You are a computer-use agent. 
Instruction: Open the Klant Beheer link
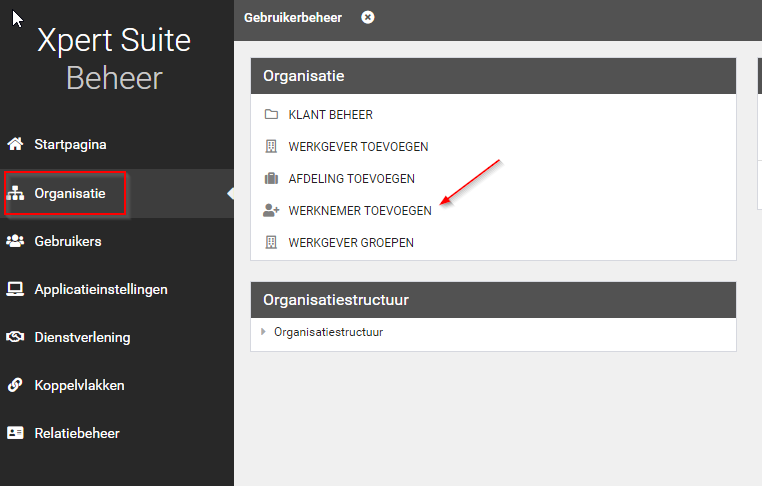[330, 115]
